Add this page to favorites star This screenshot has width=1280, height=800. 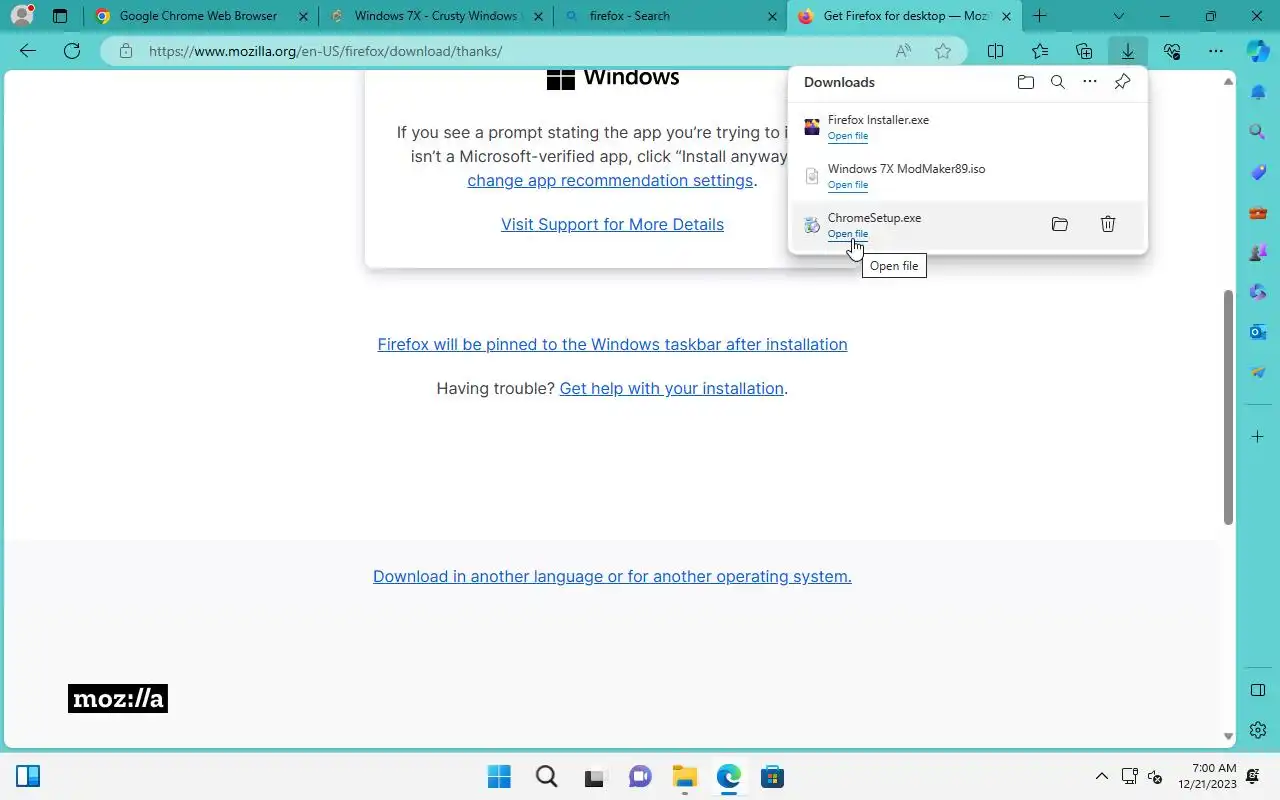[x=943, y=51]
